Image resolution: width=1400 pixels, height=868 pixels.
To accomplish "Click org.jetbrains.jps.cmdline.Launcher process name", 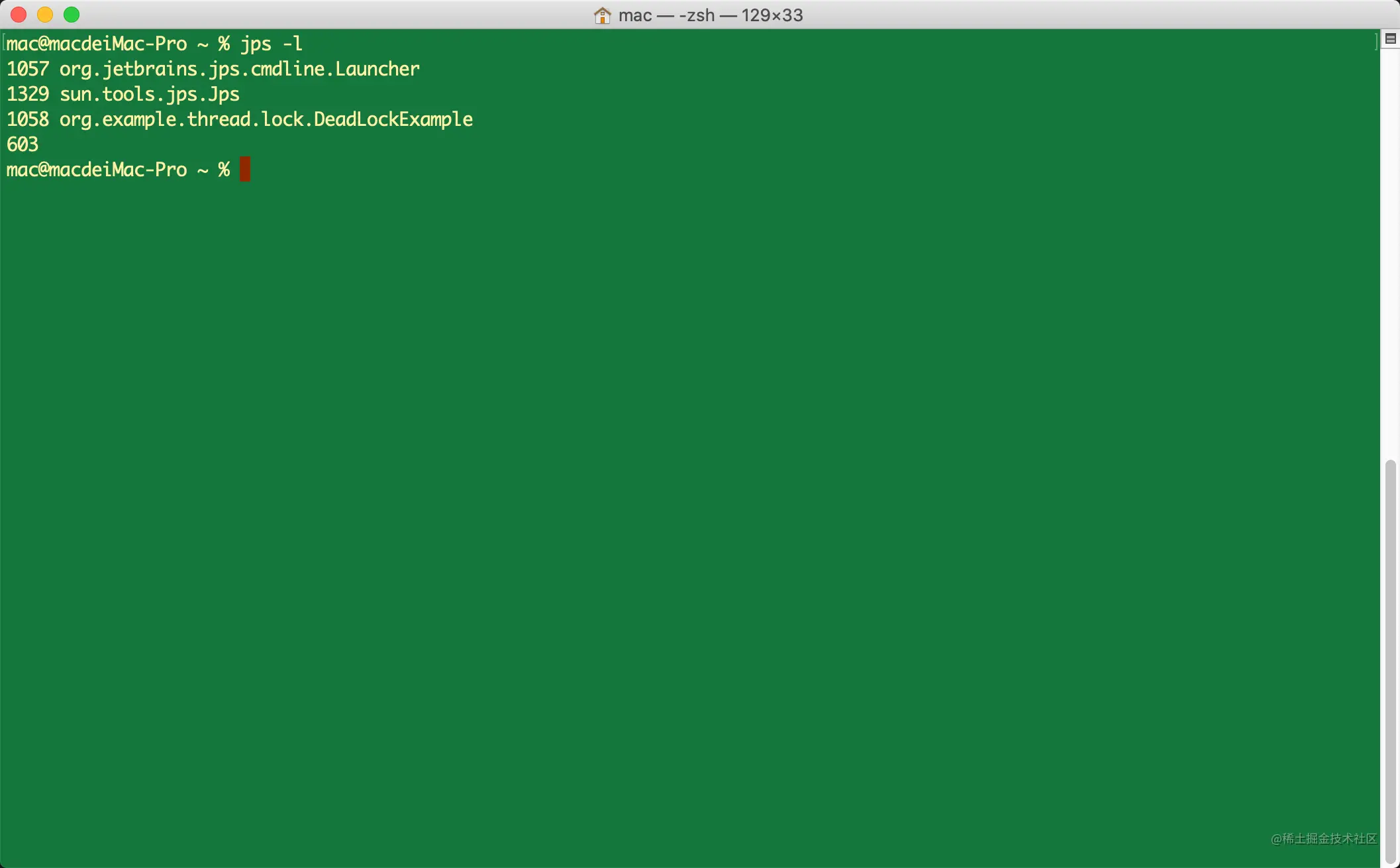I will pyautogui.click(x=239, y=69).
